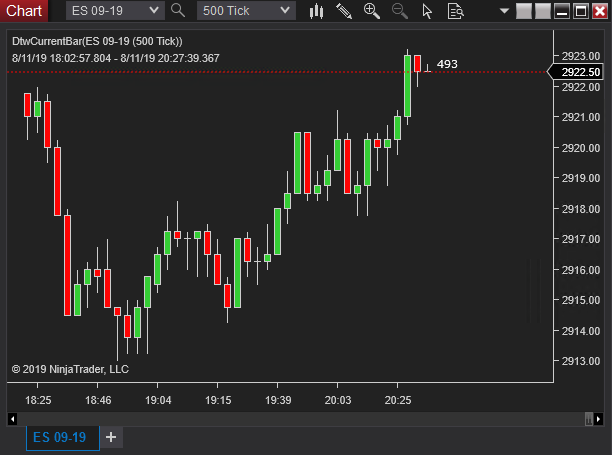Viewport: 612px width, 455px height.
Task: Open the ES 09-19 instrument dropdown
Action: [115, 11]
